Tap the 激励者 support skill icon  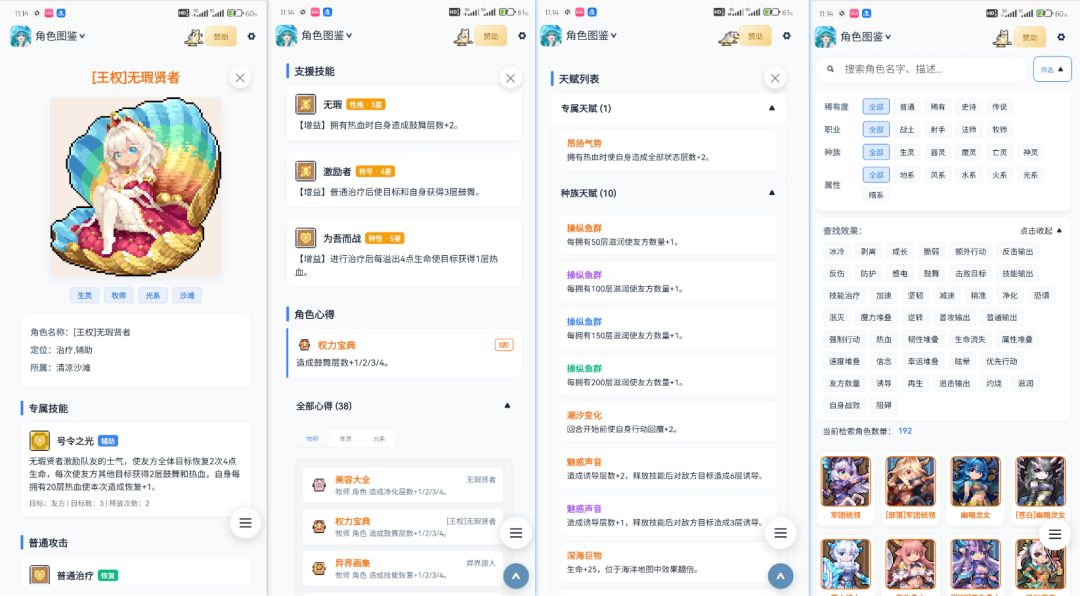[305, 171]
